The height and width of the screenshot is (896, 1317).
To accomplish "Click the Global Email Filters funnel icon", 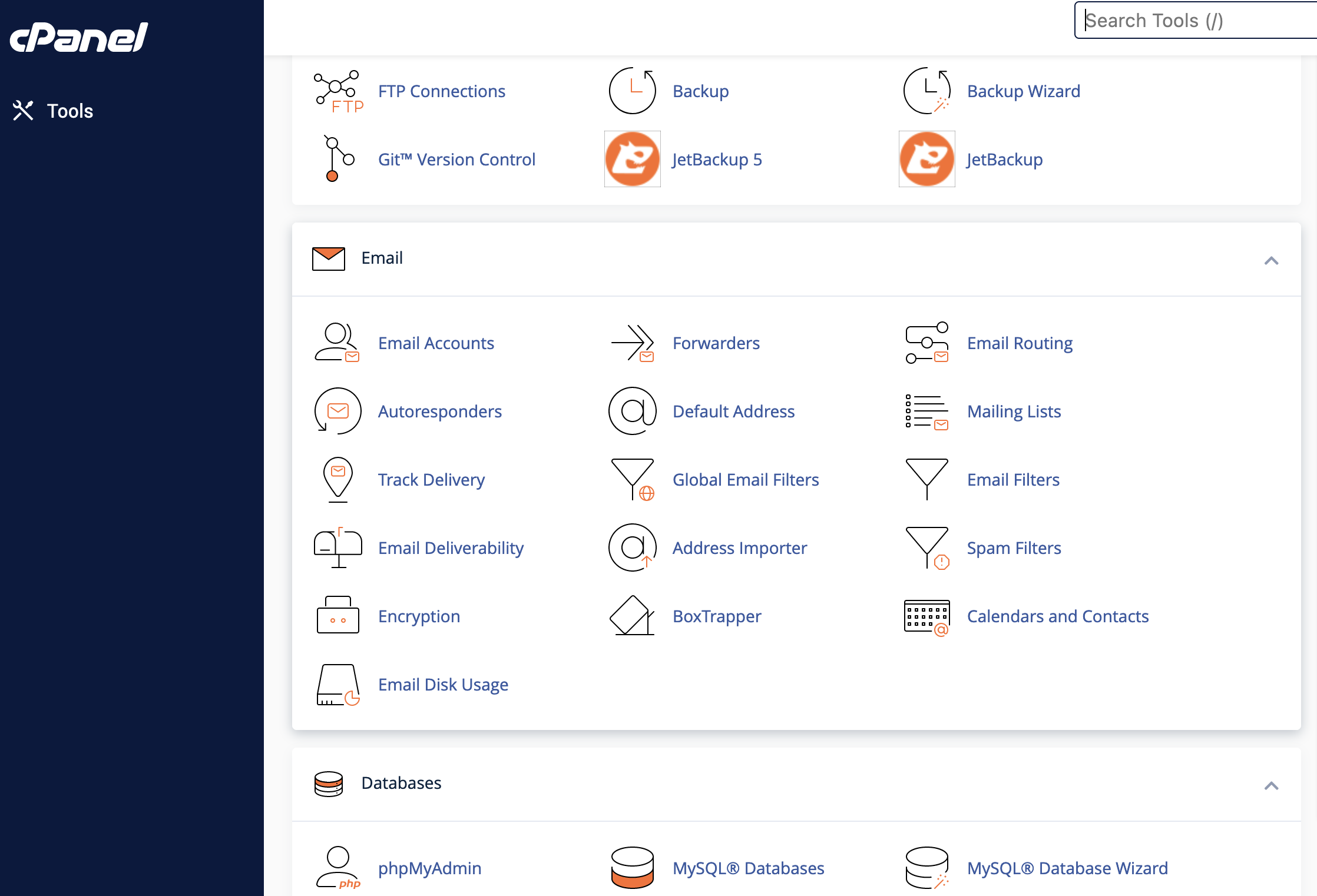I will coord(633,479).
